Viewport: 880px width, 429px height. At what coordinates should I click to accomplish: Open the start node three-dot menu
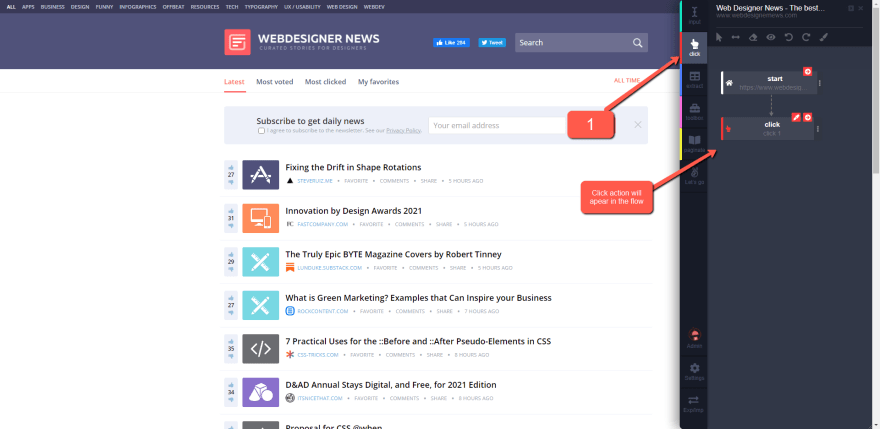click(819, 83)
